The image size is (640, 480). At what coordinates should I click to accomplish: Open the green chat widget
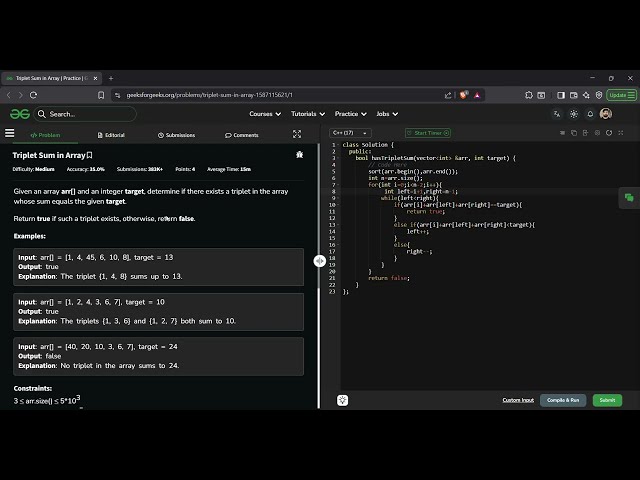(x=629, y=198)
